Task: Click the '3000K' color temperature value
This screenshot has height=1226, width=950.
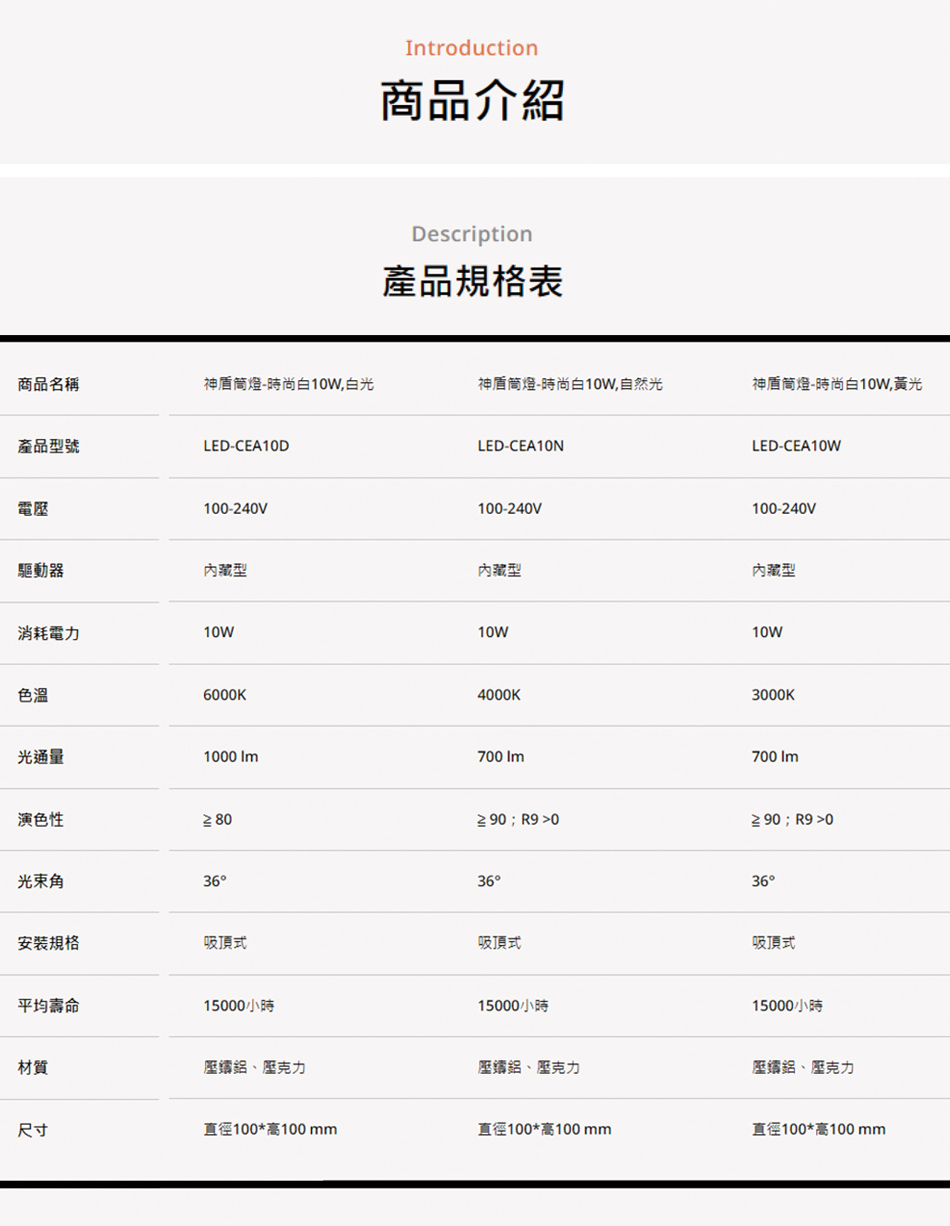Action: pyautogui.click(x=774, y=695)
